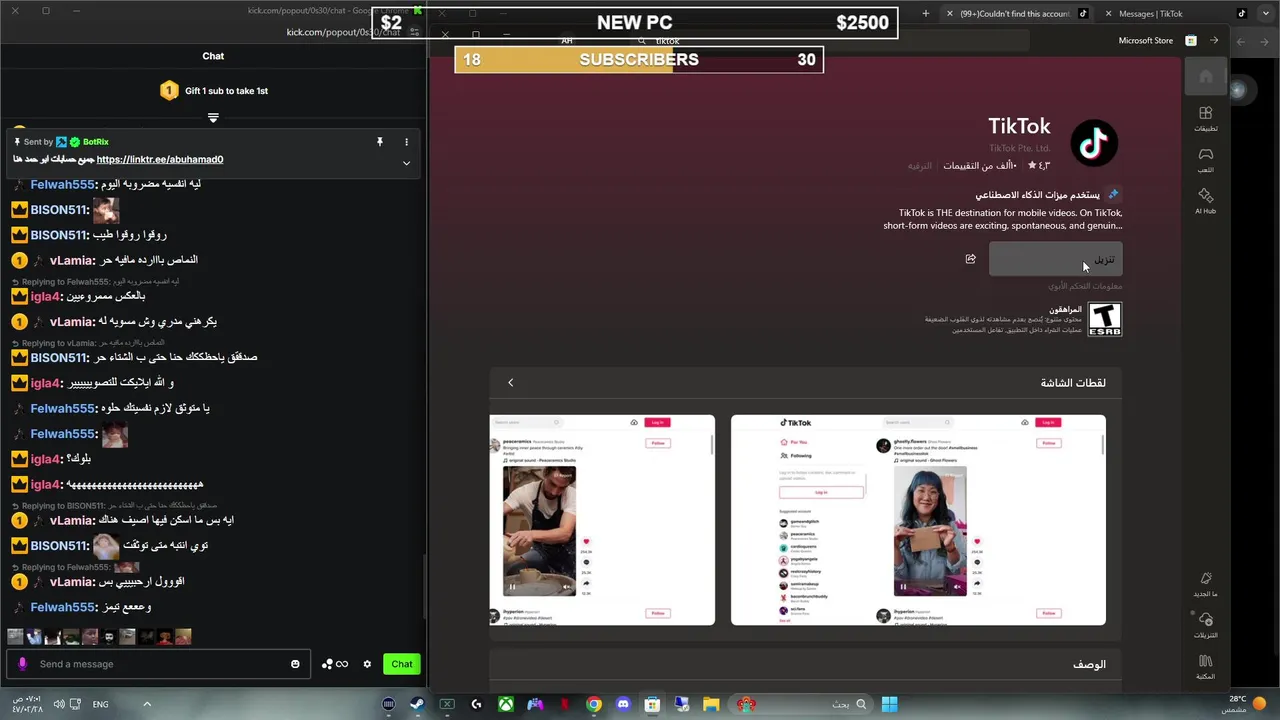
Task: Click the screenshots section chevron
Action: [x=510, y=383]
